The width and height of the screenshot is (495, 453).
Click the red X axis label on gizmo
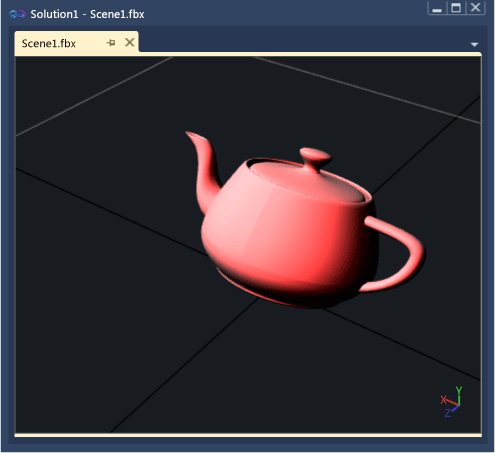coord(443,400)
